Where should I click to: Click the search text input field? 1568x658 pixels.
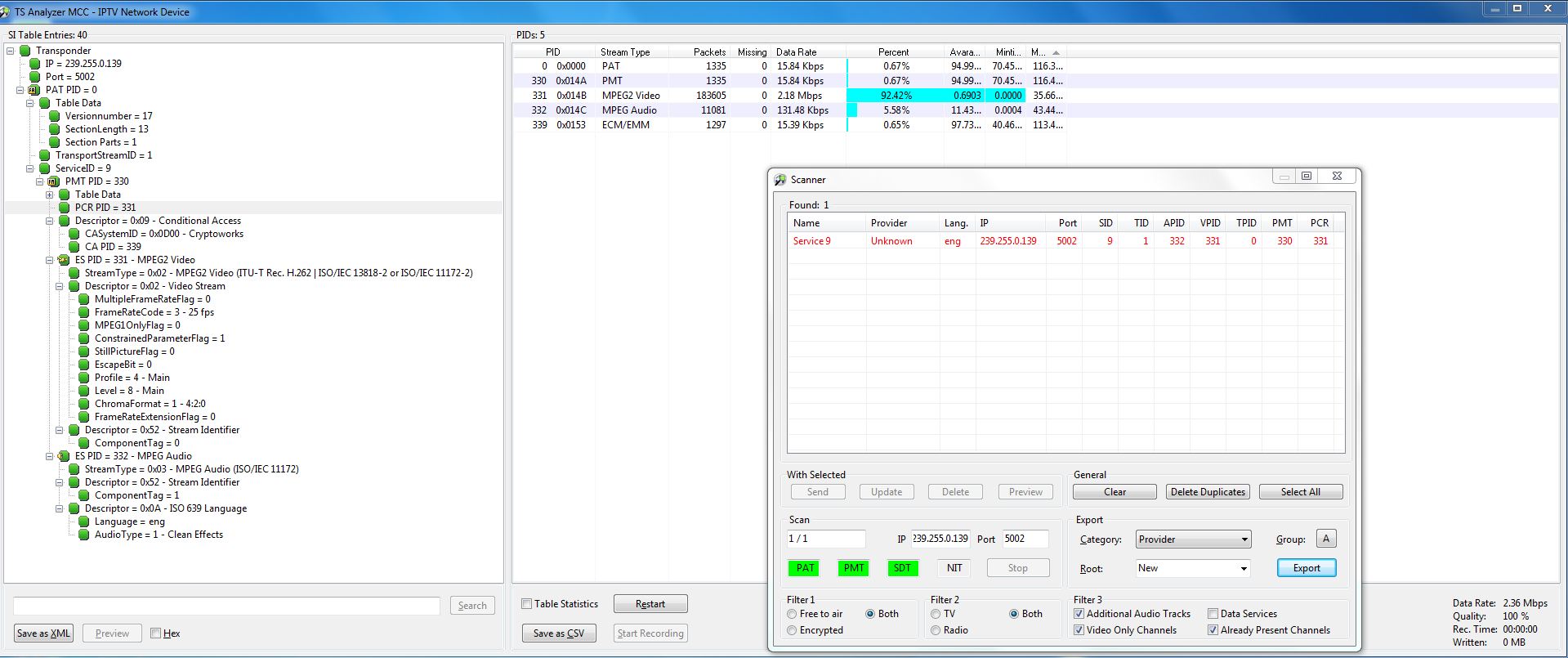click(226, 606)
